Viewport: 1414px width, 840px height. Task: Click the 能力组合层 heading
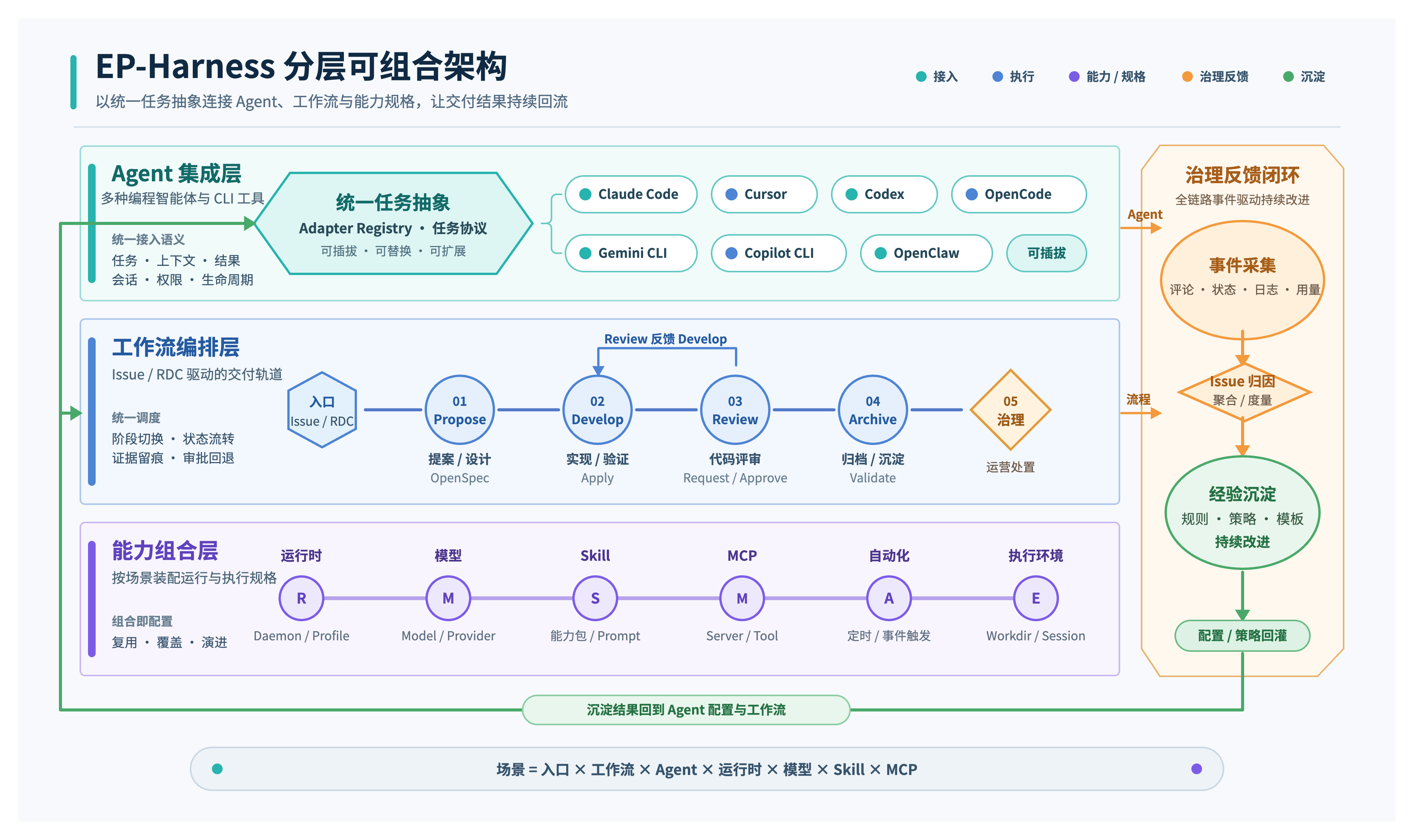[x=165, y=550]
